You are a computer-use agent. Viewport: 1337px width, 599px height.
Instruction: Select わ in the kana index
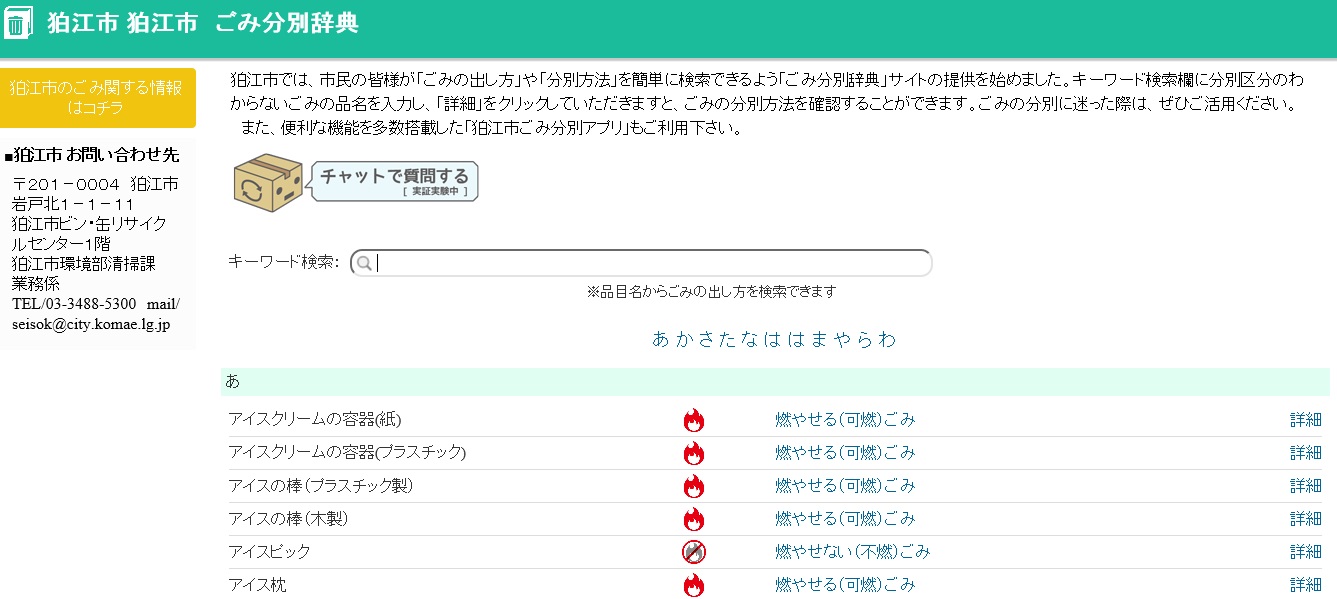888,339
